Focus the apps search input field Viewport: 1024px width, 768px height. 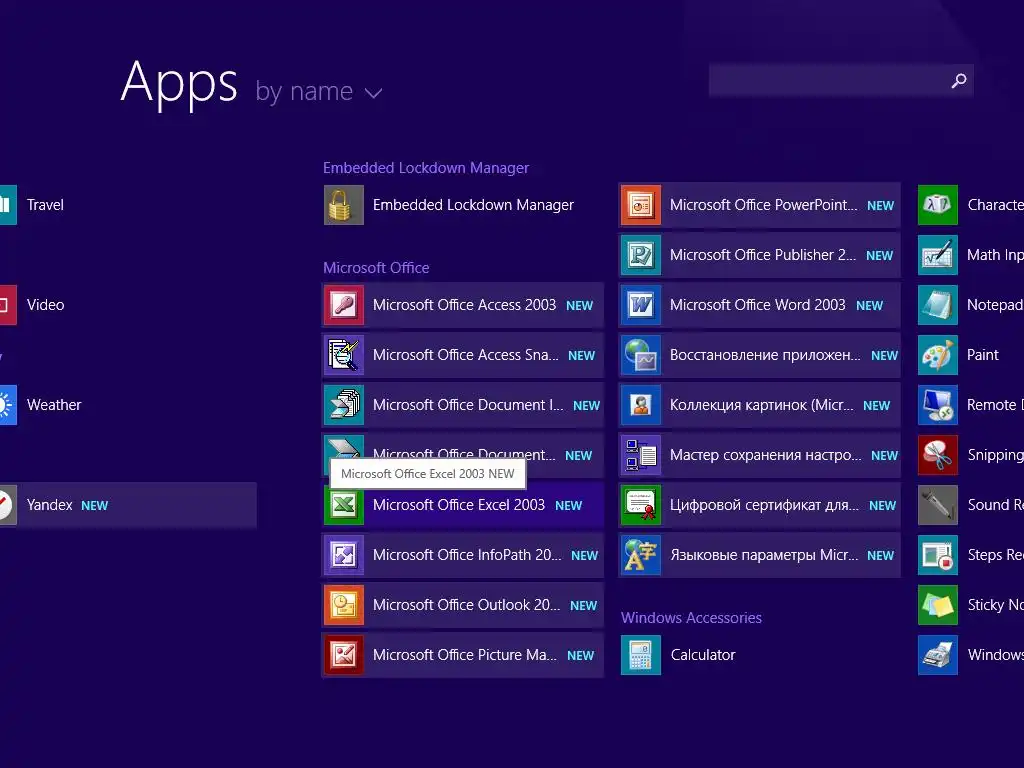(841, 81)
